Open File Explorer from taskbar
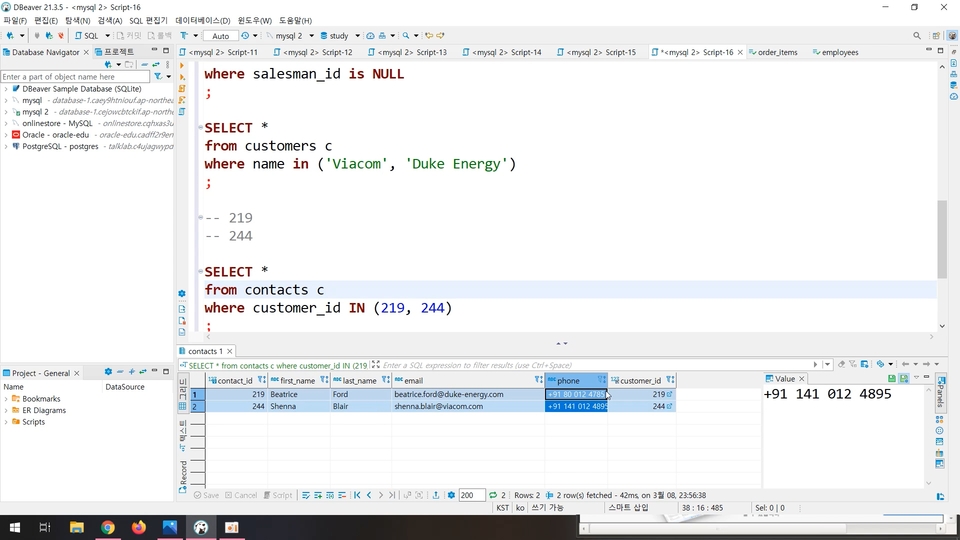Screen dimensions: 960x540 (77, 527)
